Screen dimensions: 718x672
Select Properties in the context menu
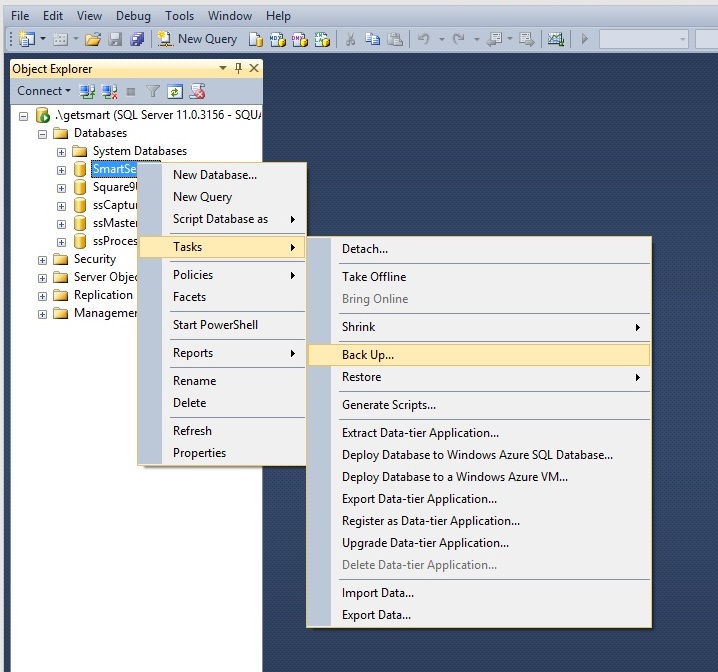coord(199,453)
